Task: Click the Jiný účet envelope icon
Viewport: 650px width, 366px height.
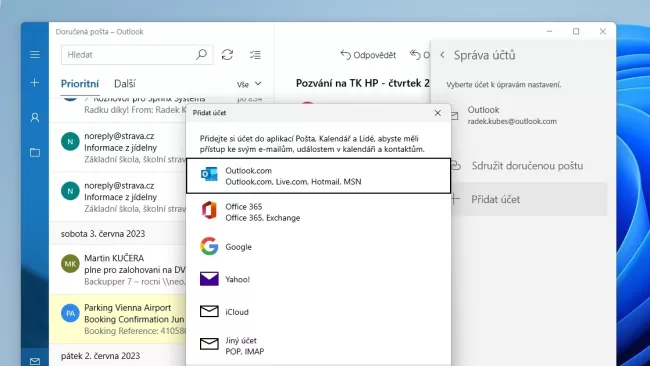Action: tap(209, 344)
